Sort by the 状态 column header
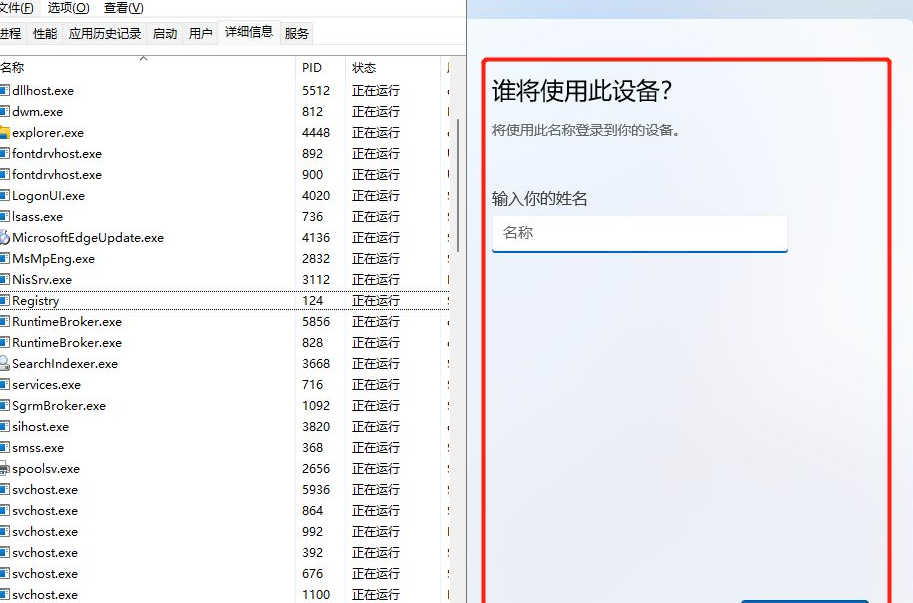Image resolution: width=913 pixels, height=603 pixels. pos(364,68)
